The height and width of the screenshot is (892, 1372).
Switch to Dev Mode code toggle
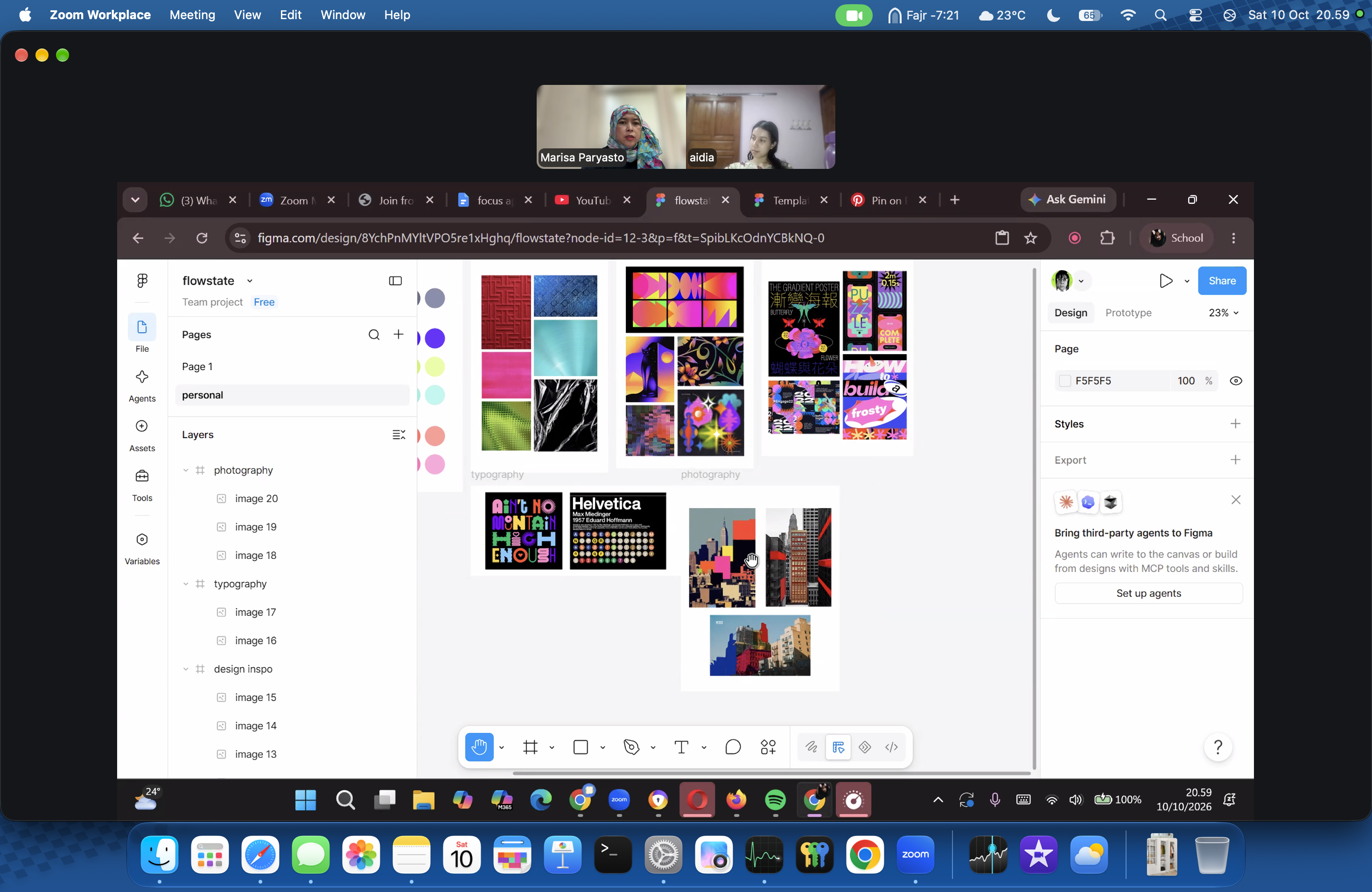(891, 747)
